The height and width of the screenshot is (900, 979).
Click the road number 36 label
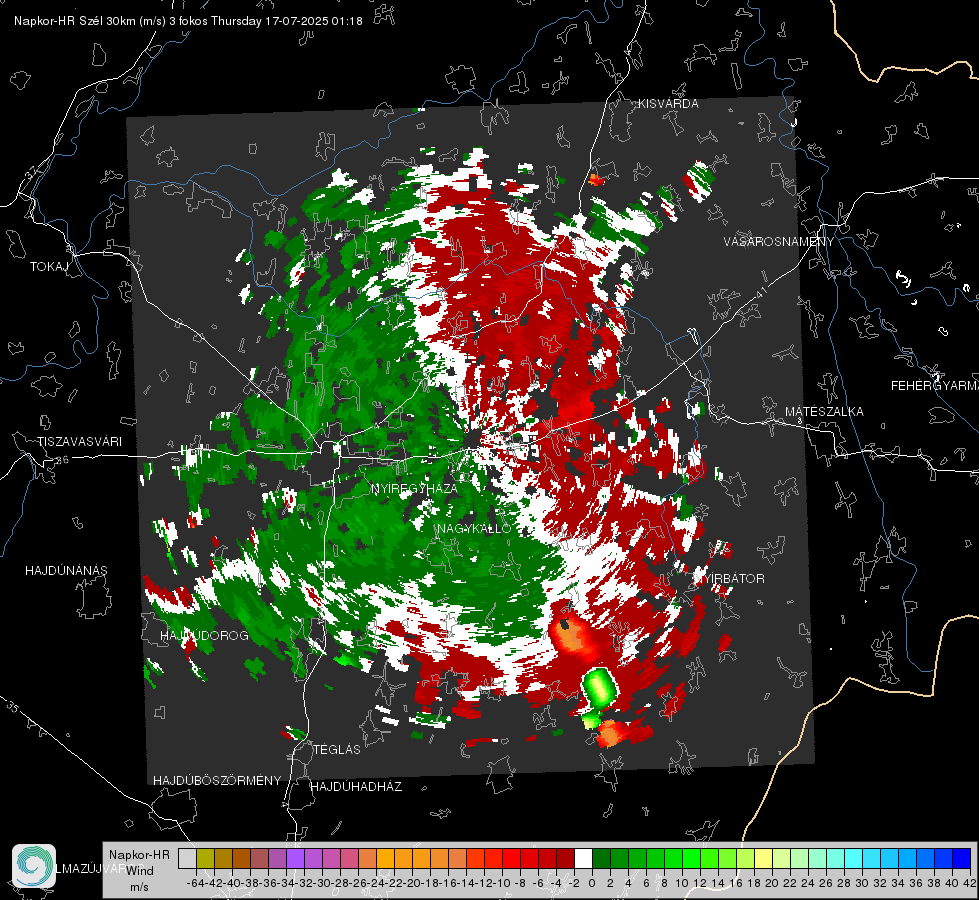[x=62, y=460]
